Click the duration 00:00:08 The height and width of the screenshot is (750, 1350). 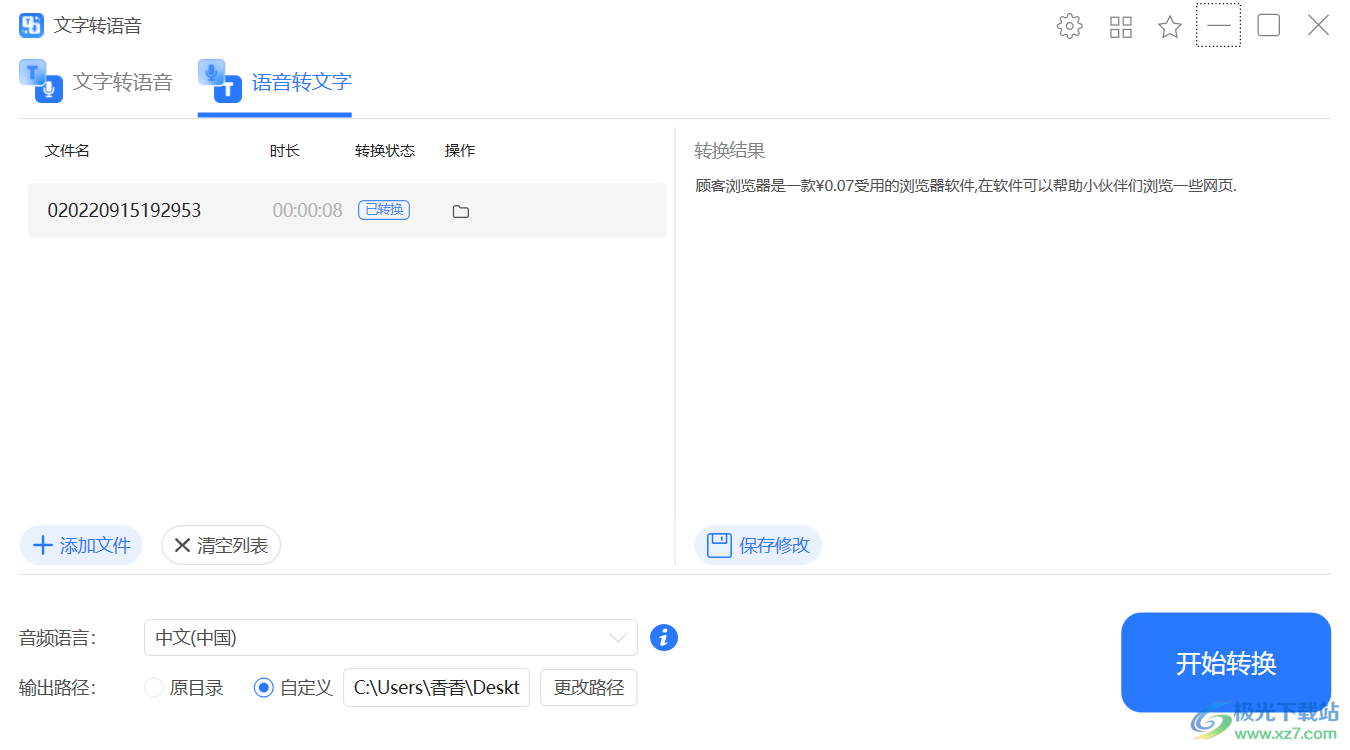coord(308,211)
